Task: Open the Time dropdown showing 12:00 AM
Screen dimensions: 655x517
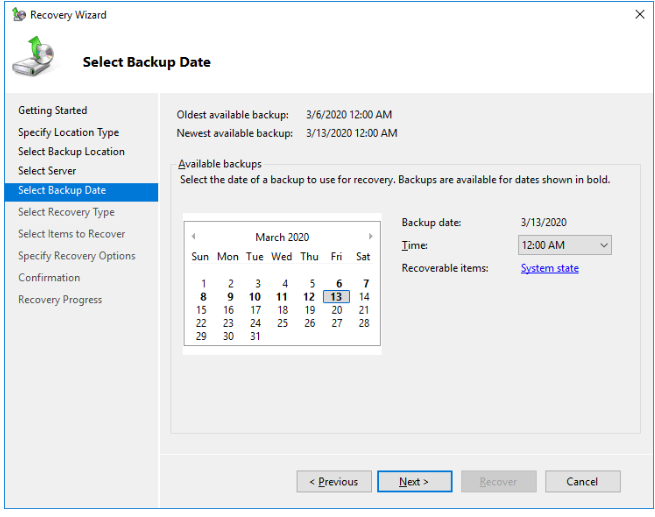Action: tap(565, 245)
